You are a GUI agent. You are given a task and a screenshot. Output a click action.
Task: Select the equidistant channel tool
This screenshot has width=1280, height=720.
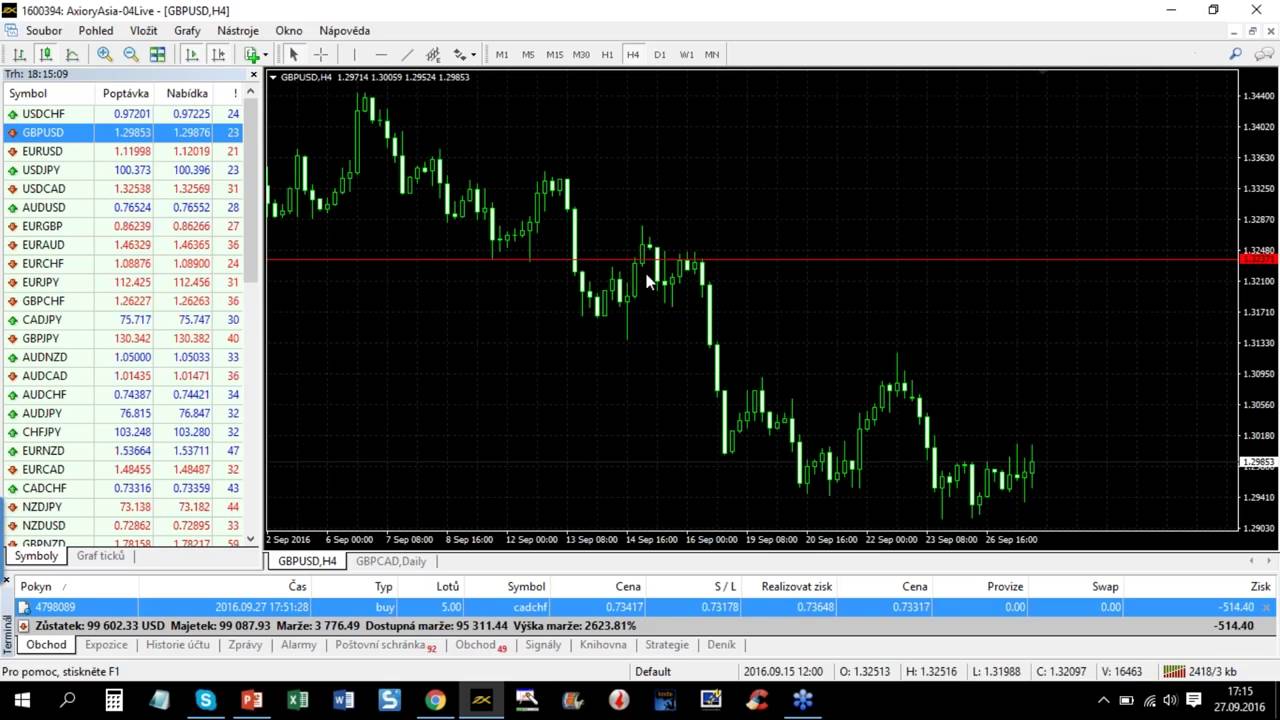coord(433,55)
